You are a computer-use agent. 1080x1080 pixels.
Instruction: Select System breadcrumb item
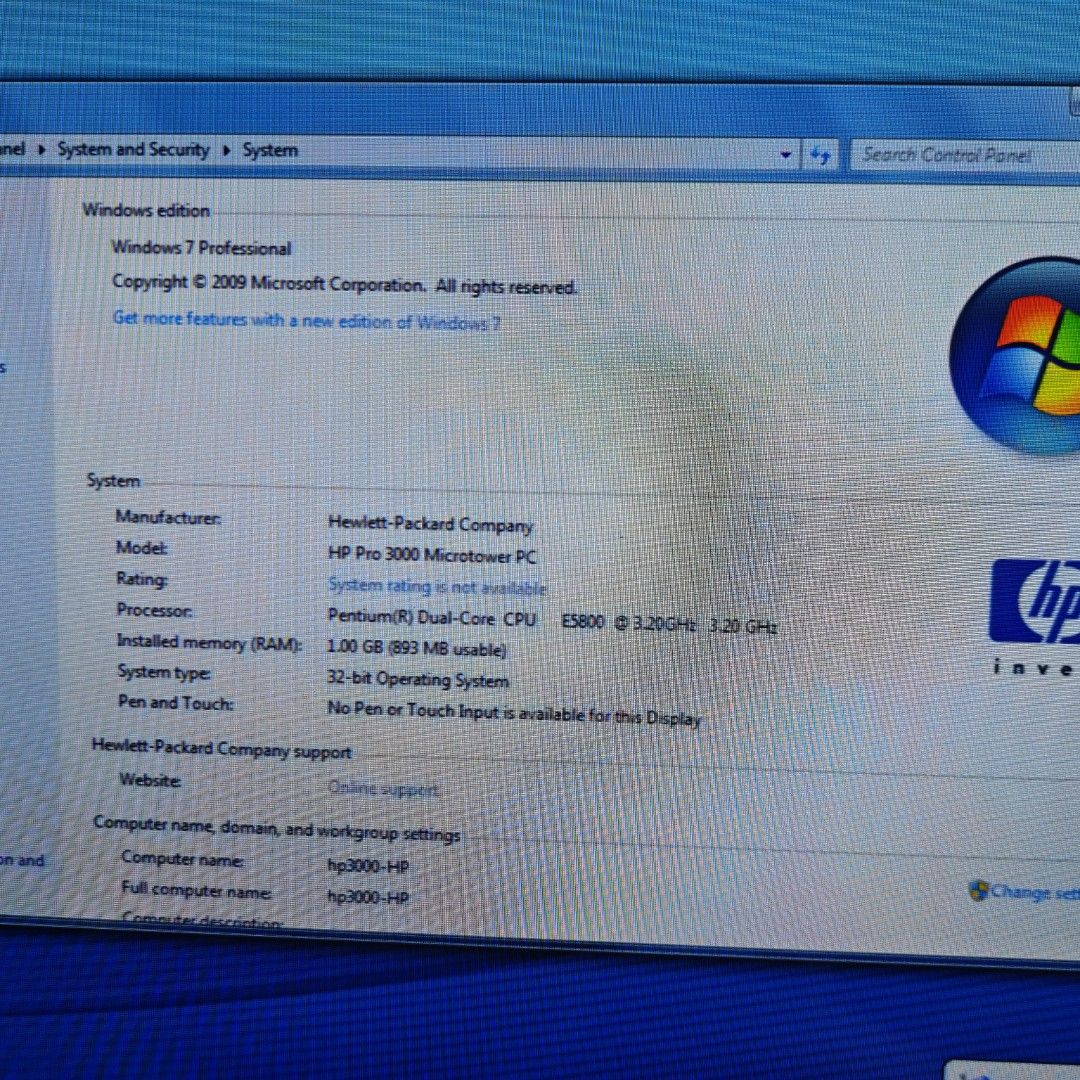point(270,150)
